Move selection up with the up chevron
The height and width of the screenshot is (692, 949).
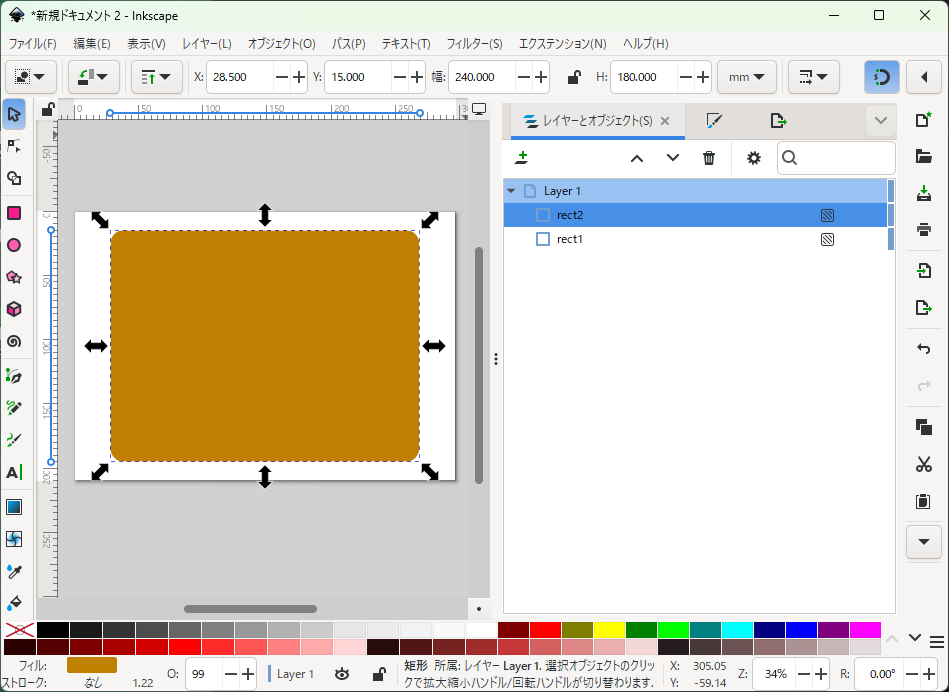point(637,158)
